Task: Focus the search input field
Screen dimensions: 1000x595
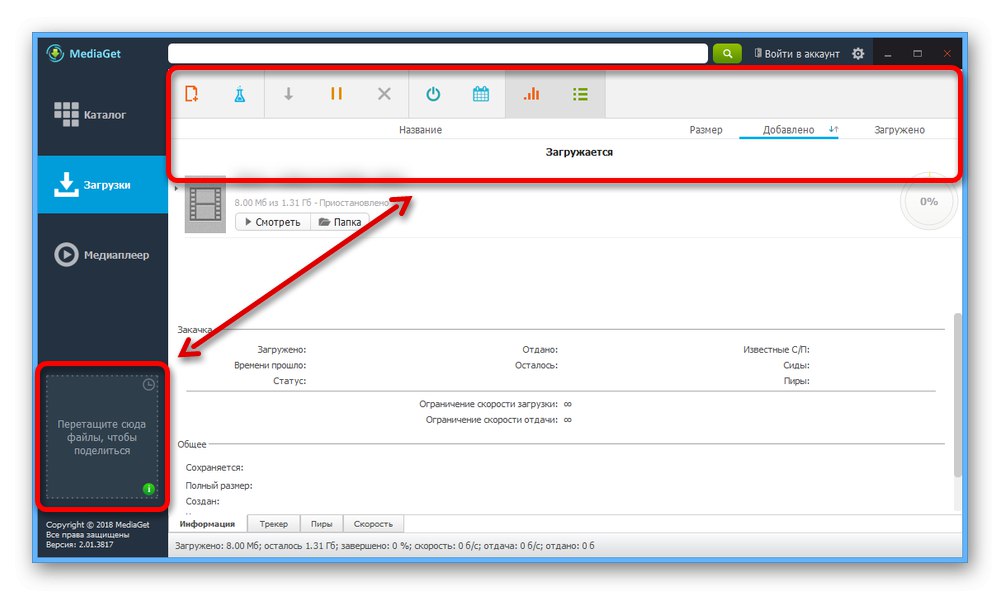Action: tap(438, 54)
